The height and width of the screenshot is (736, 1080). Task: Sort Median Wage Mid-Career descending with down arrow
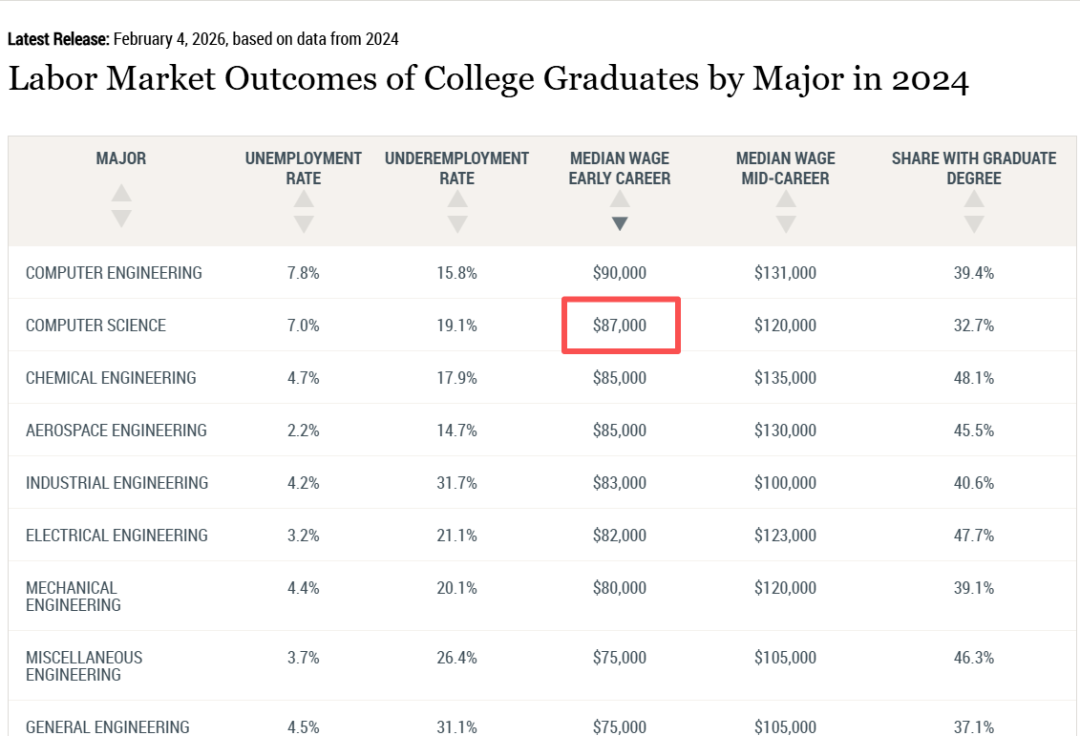pos(786,224)
